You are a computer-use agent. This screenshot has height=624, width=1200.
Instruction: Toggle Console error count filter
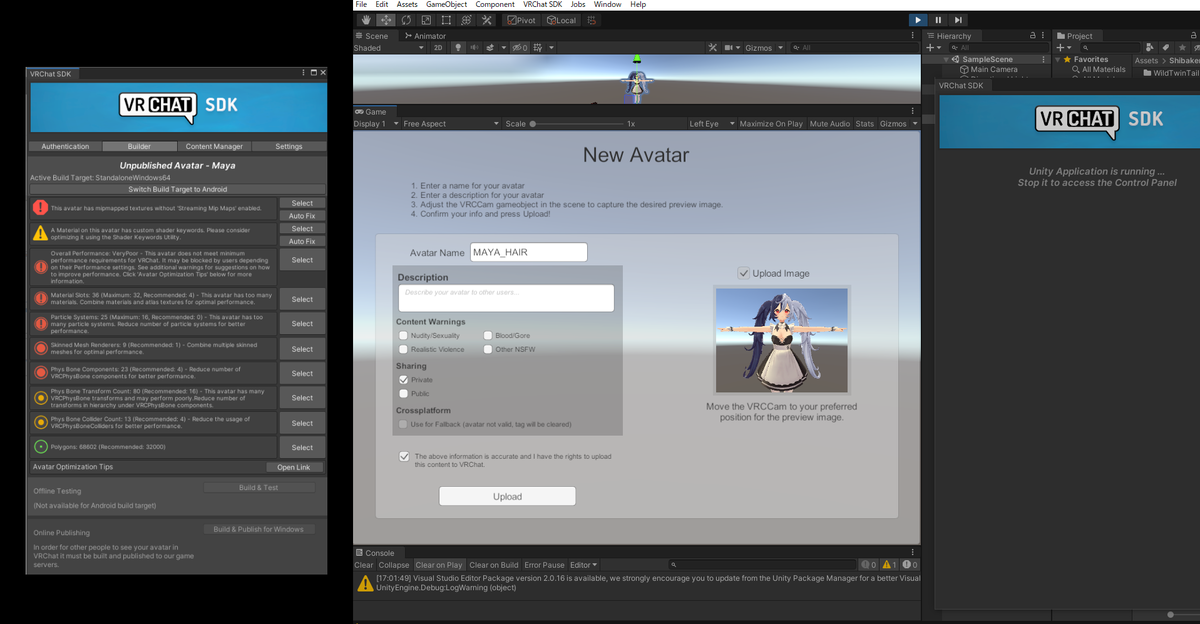(x=910, y=565)
